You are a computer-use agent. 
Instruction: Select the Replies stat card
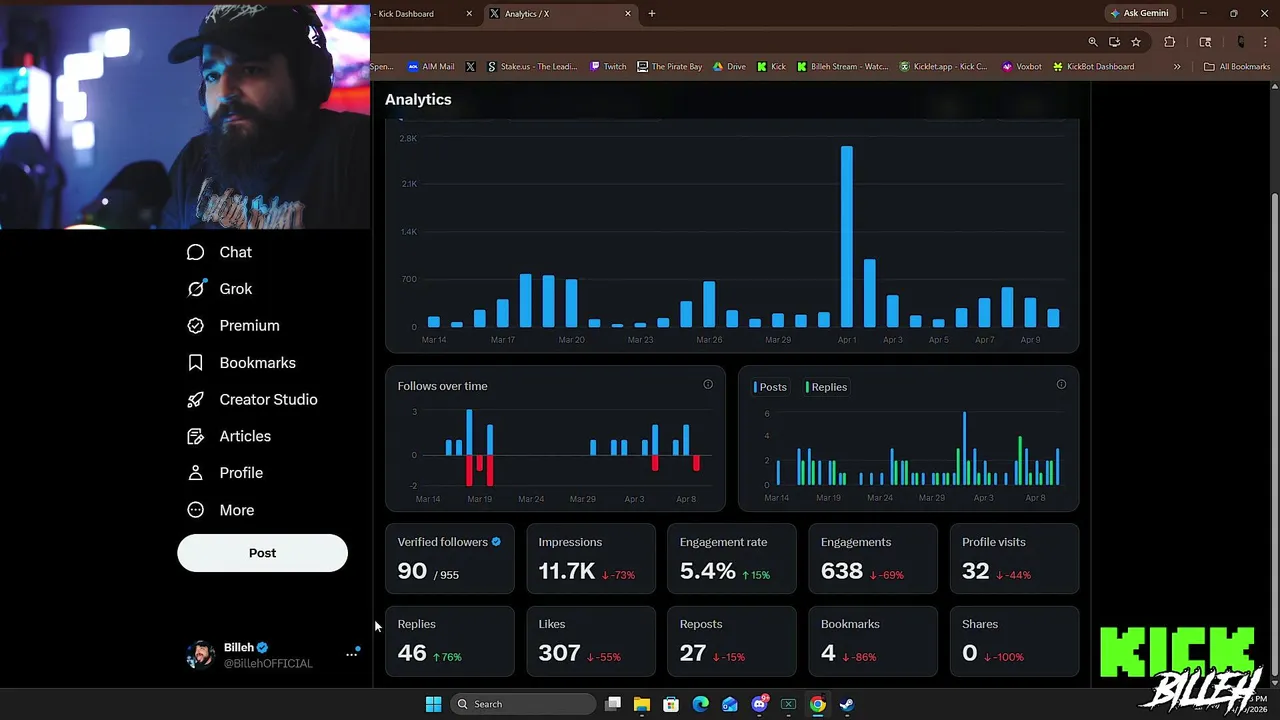pos(450,641)
